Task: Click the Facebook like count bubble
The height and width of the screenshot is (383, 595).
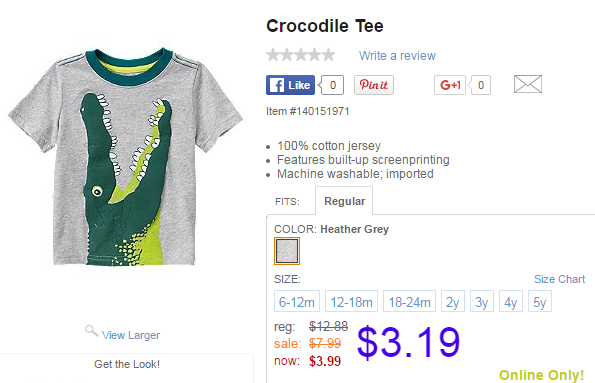Action: coord(332,85)
